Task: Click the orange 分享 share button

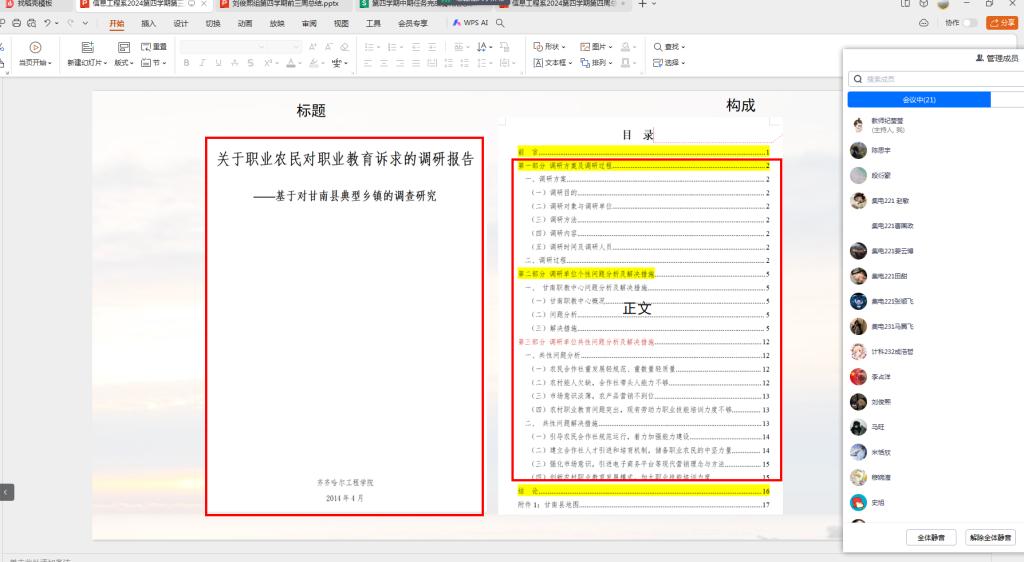Action: tap(1001, 22)
